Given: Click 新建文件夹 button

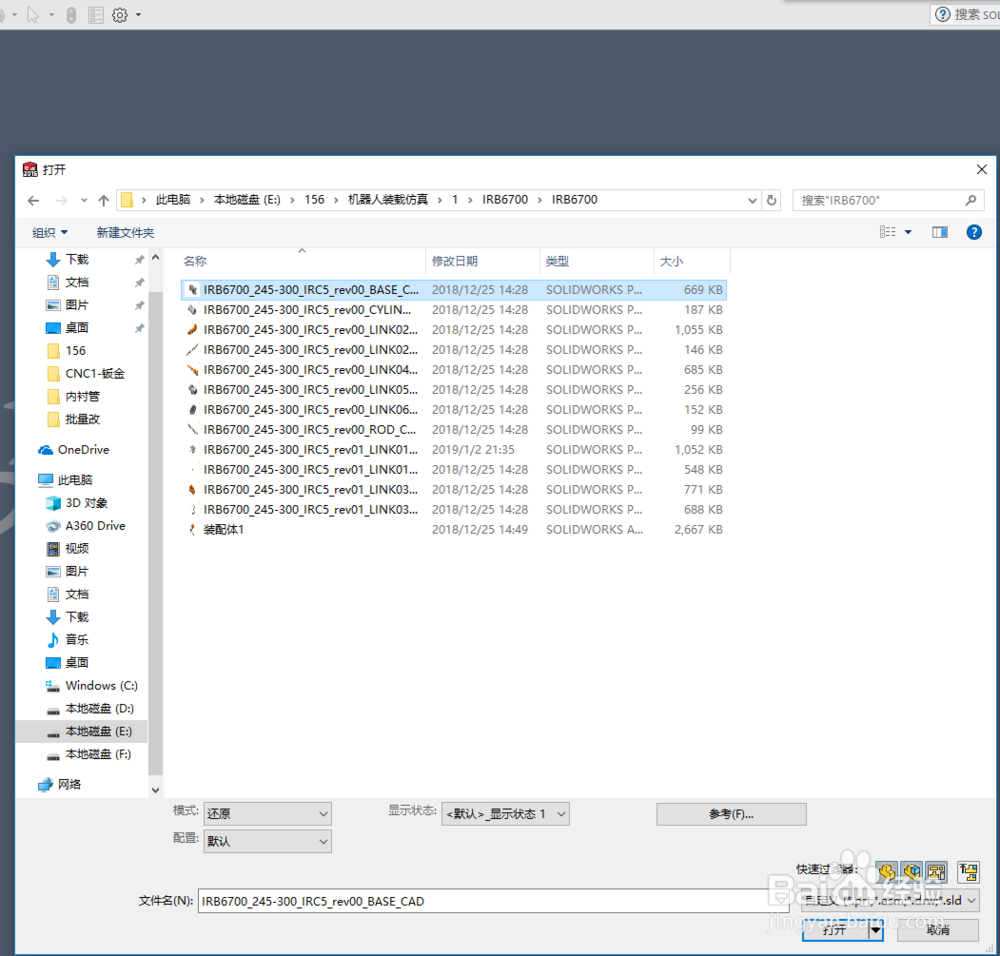Looking at the screenshot, I should [x=125, y=233].
